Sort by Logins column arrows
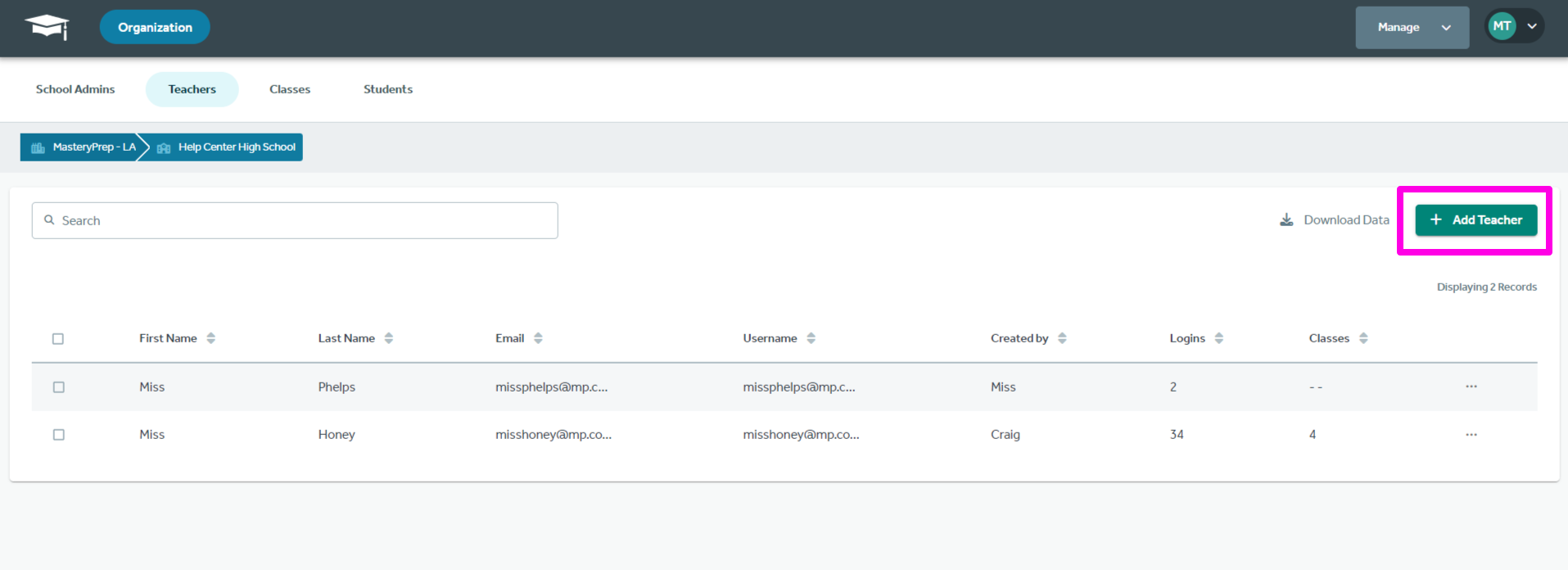Image resolution: width=1568 pixels, height=570 pixels. point(1218,338)
